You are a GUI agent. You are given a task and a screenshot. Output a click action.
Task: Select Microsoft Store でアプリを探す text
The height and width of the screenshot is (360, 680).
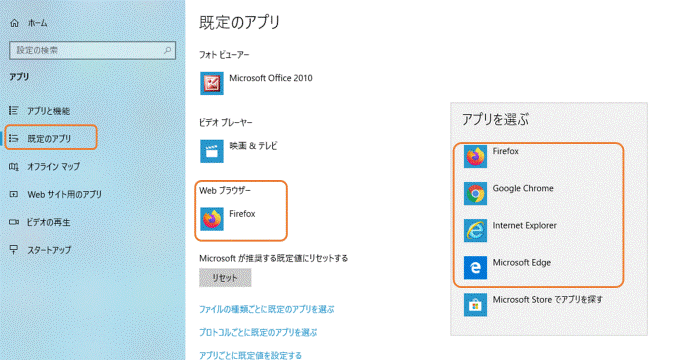tap(547, 300)
